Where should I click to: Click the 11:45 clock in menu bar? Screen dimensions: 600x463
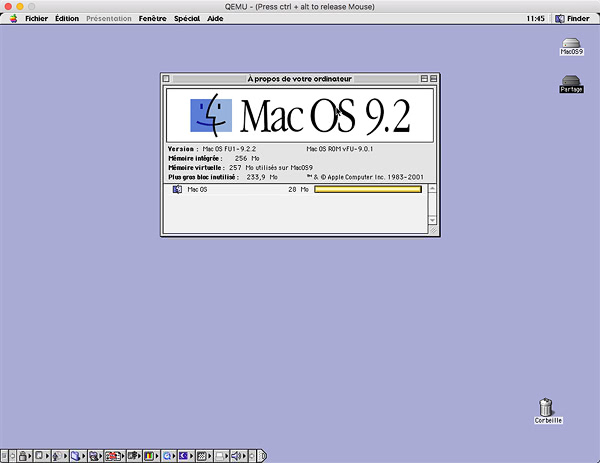(535, 18)
